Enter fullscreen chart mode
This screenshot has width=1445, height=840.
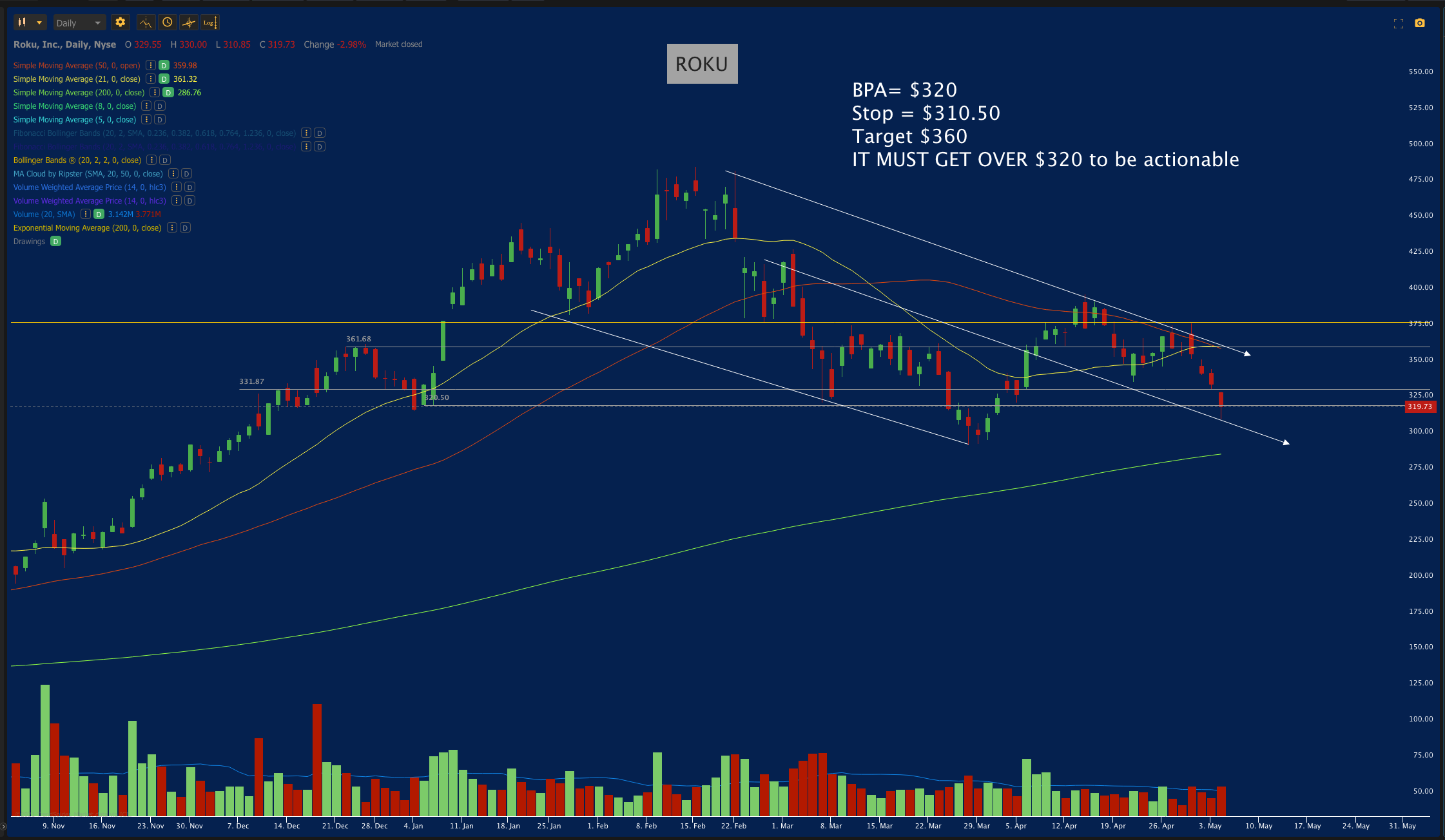pyautogui.click(x=1399, y=23)
